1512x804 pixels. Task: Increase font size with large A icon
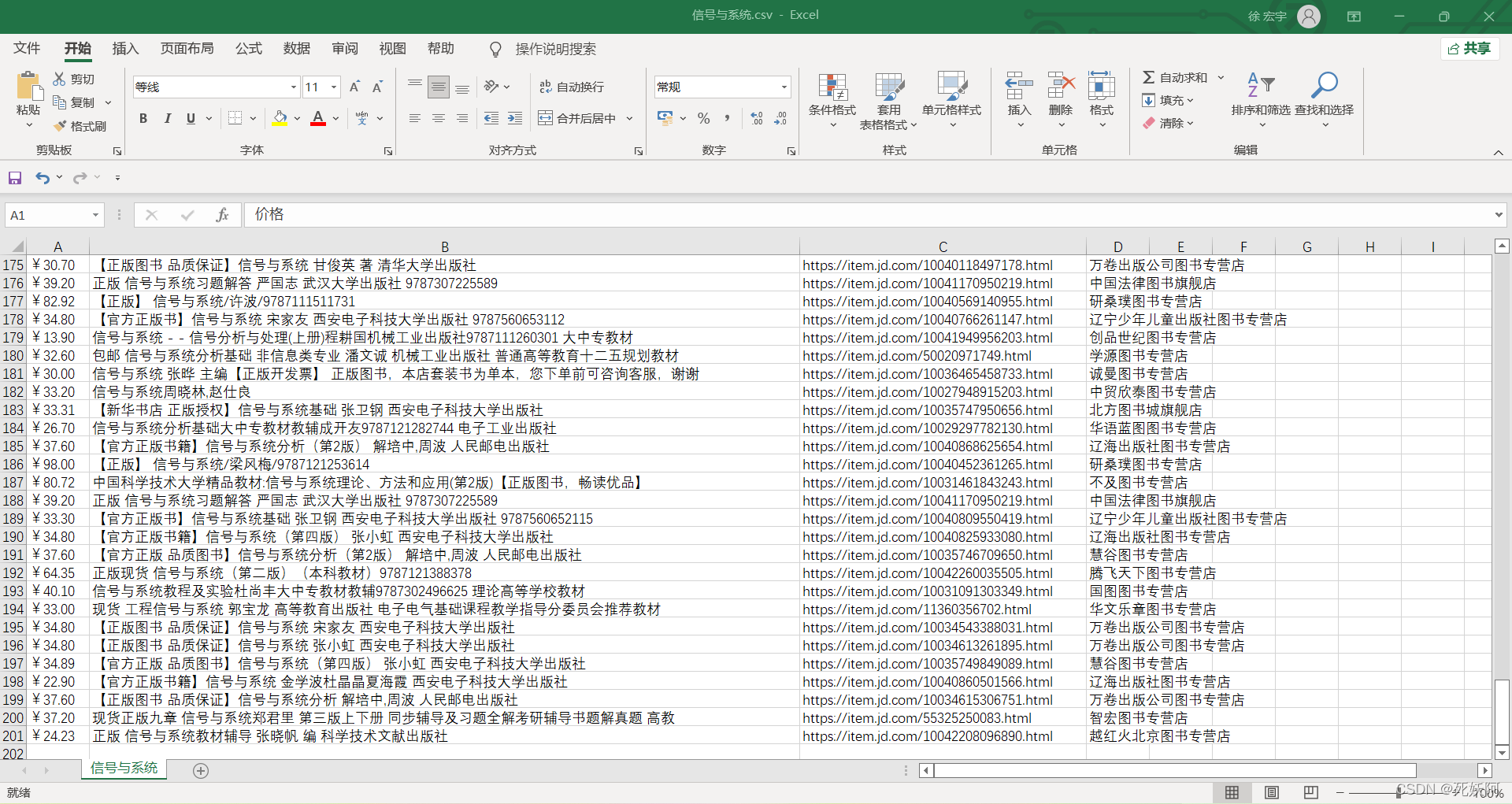[x=354, y=87]
